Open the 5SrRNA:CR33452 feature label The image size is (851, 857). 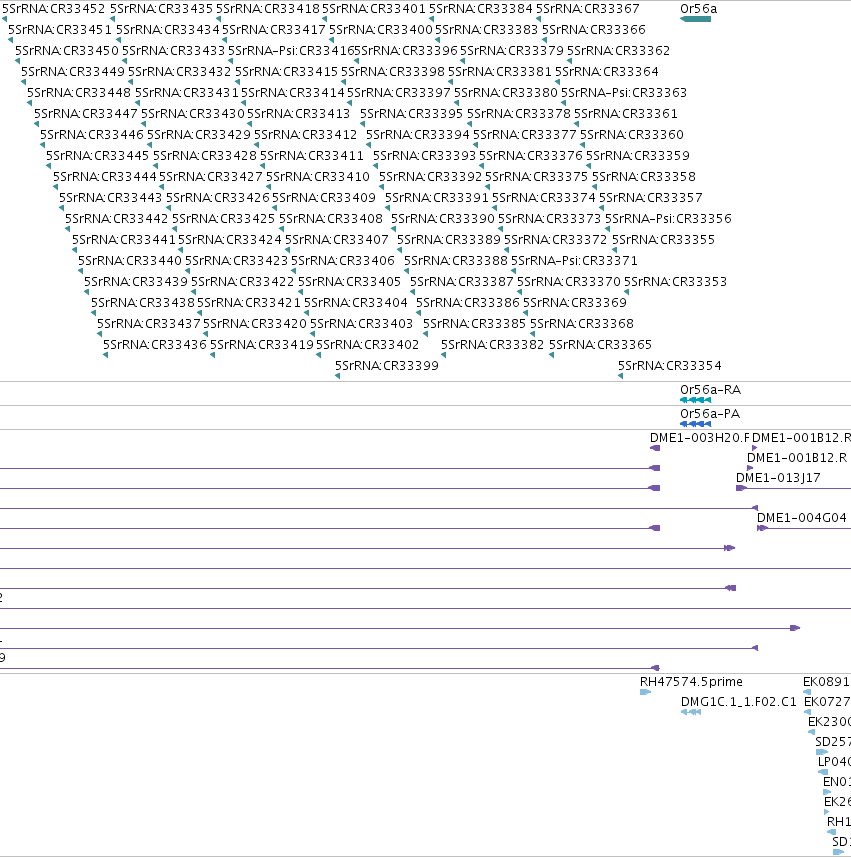pyautogui.click(x=54, y=9)
